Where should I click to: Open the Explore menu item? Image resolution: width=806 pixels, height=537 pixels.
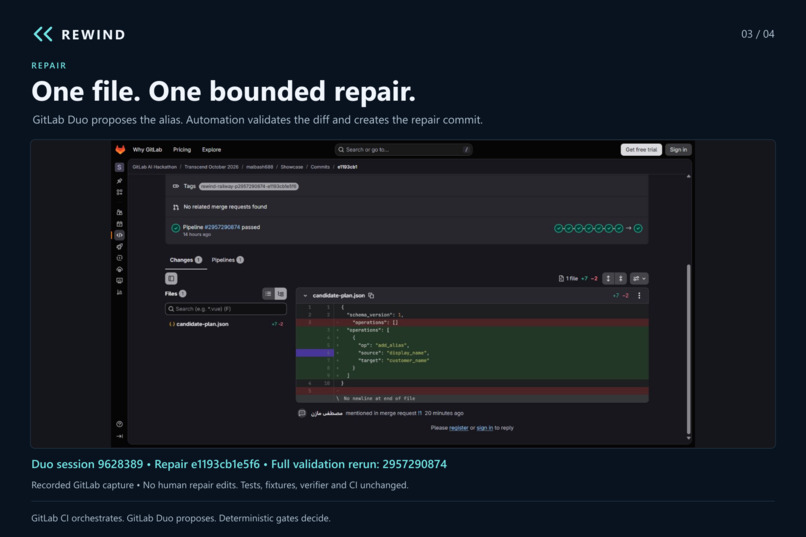211,150
